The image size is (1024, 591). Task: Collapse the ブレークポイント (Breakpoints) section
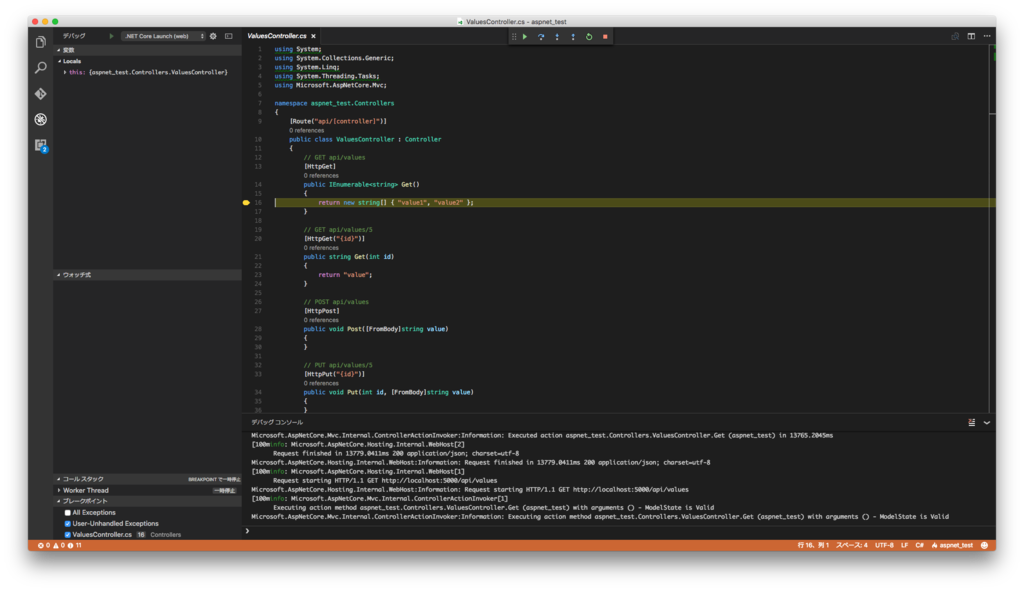[x=148, y=502]
